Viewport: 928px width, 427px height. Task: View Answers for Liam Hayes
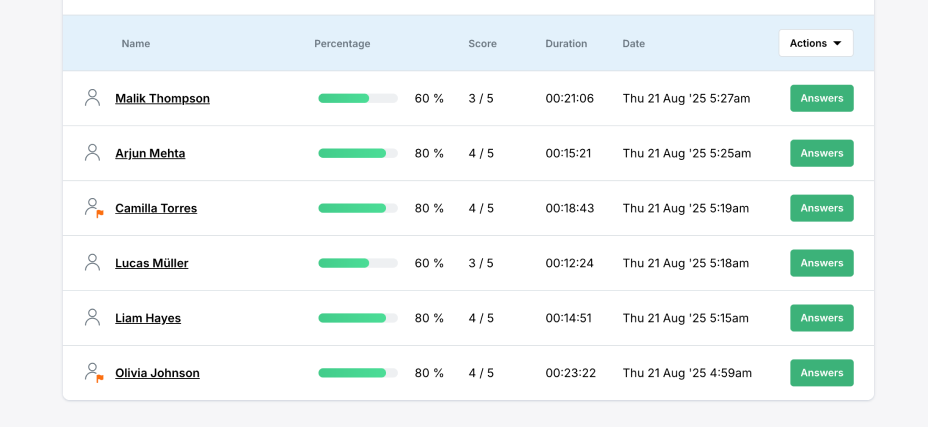coord(821,318)
